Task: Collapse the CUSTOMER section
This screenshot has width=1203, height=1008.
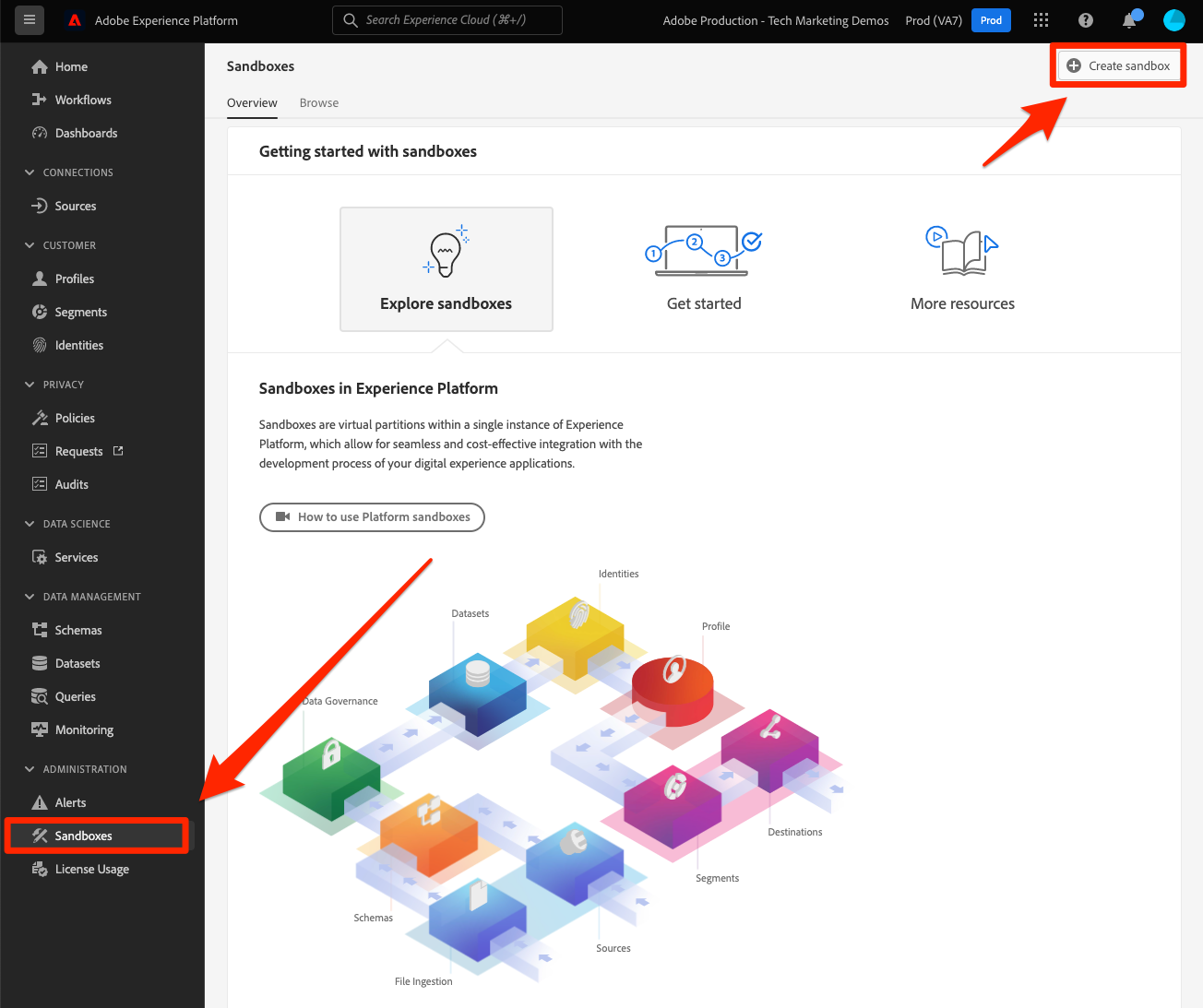Action: coord(30,245)
